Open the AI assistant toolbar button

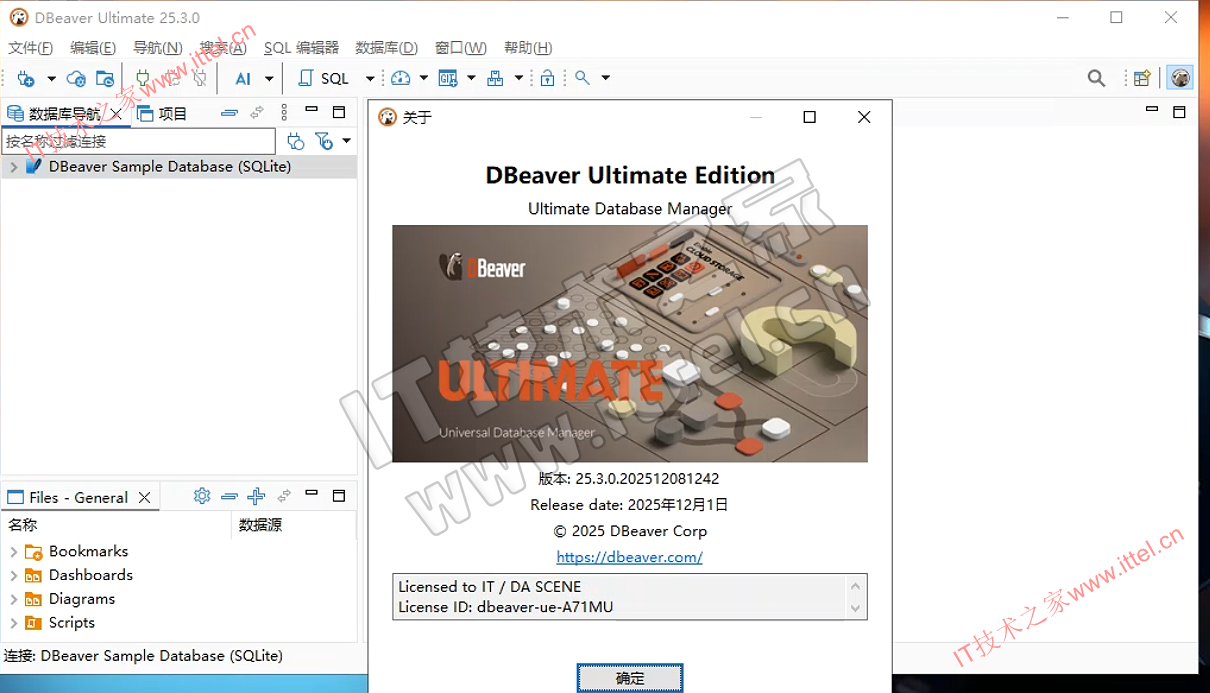pos(243,78)
